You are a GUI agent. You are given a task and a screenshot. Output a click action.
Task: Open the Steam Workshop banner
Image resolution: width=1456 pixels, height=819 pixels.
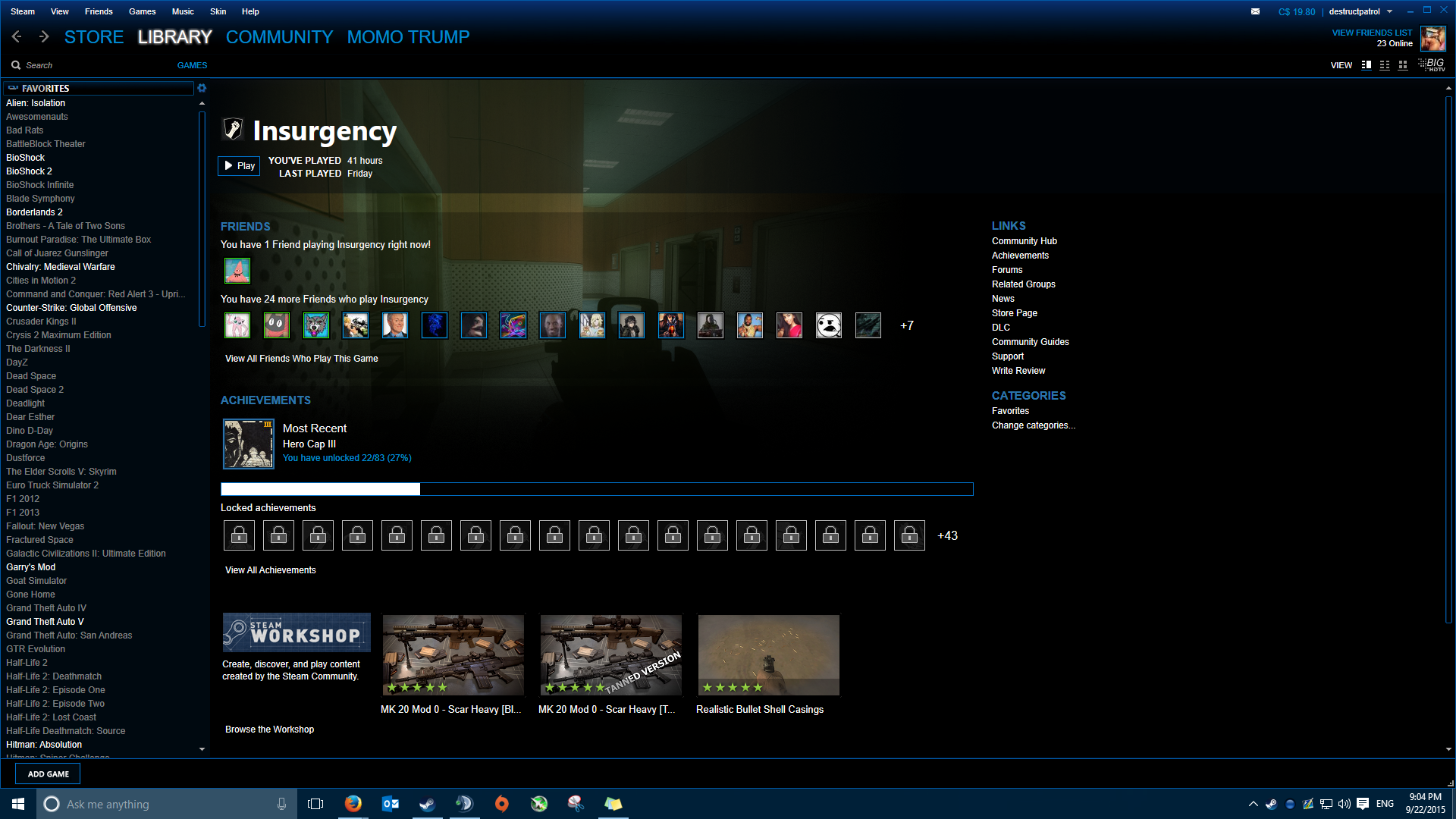coord(297,632)
